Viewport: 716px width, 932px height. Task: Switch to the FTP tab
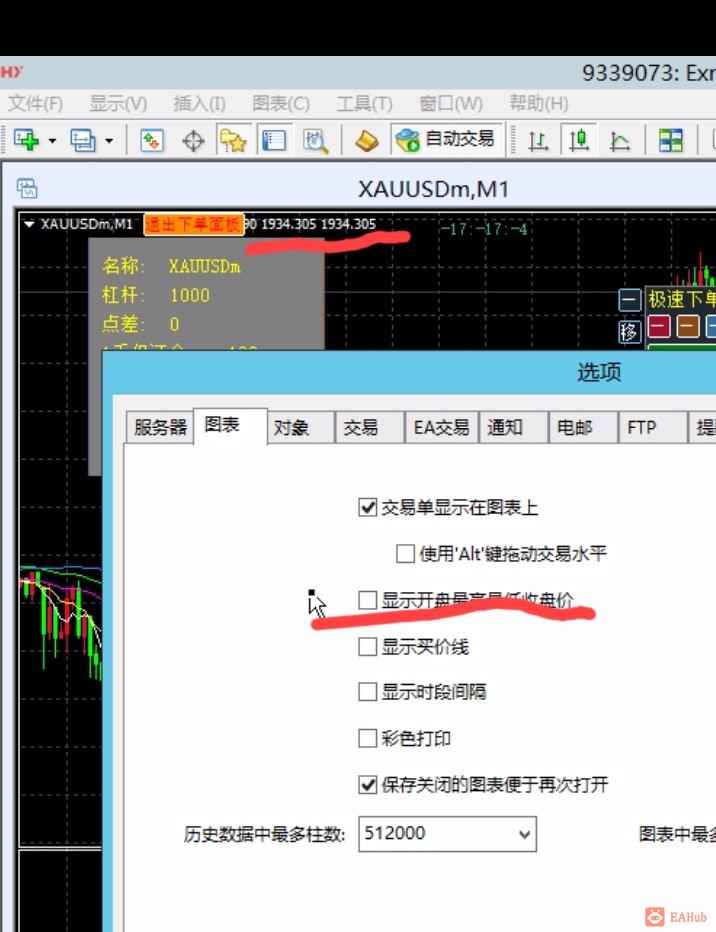pyautogui.click(x=652, y=427)
